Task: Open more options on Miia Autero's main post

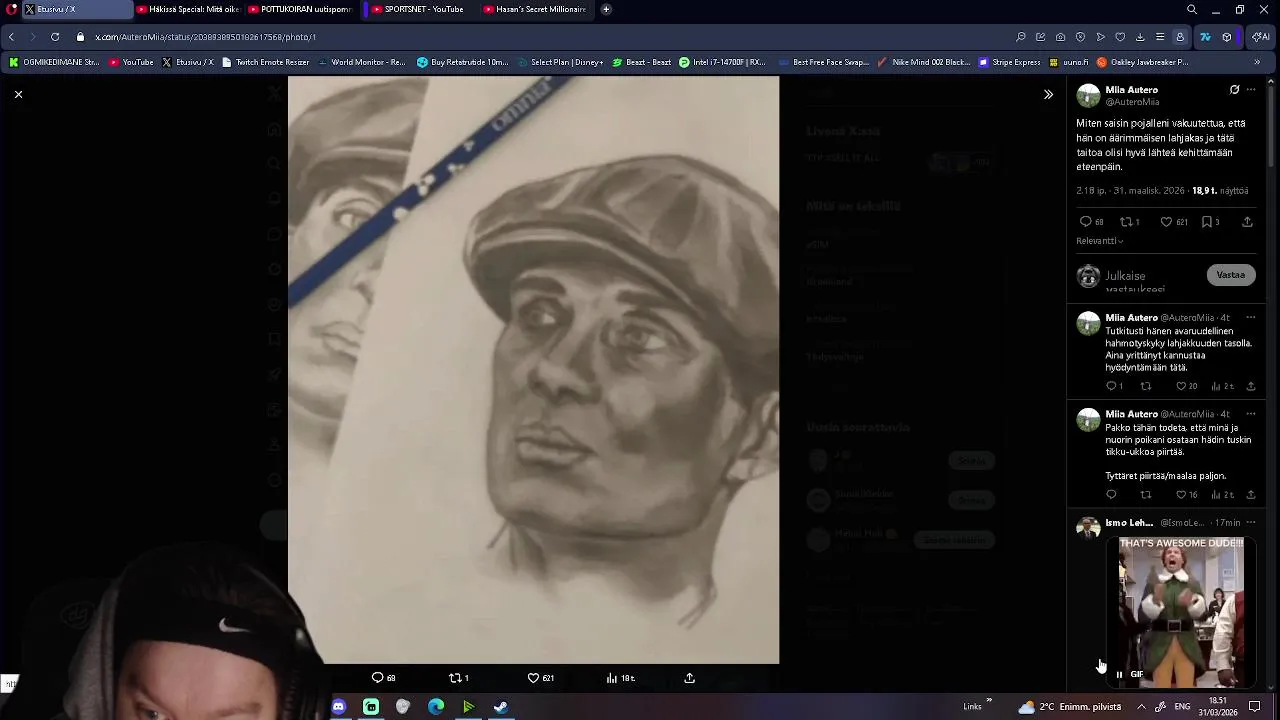Action: (x=1250, y=90)
